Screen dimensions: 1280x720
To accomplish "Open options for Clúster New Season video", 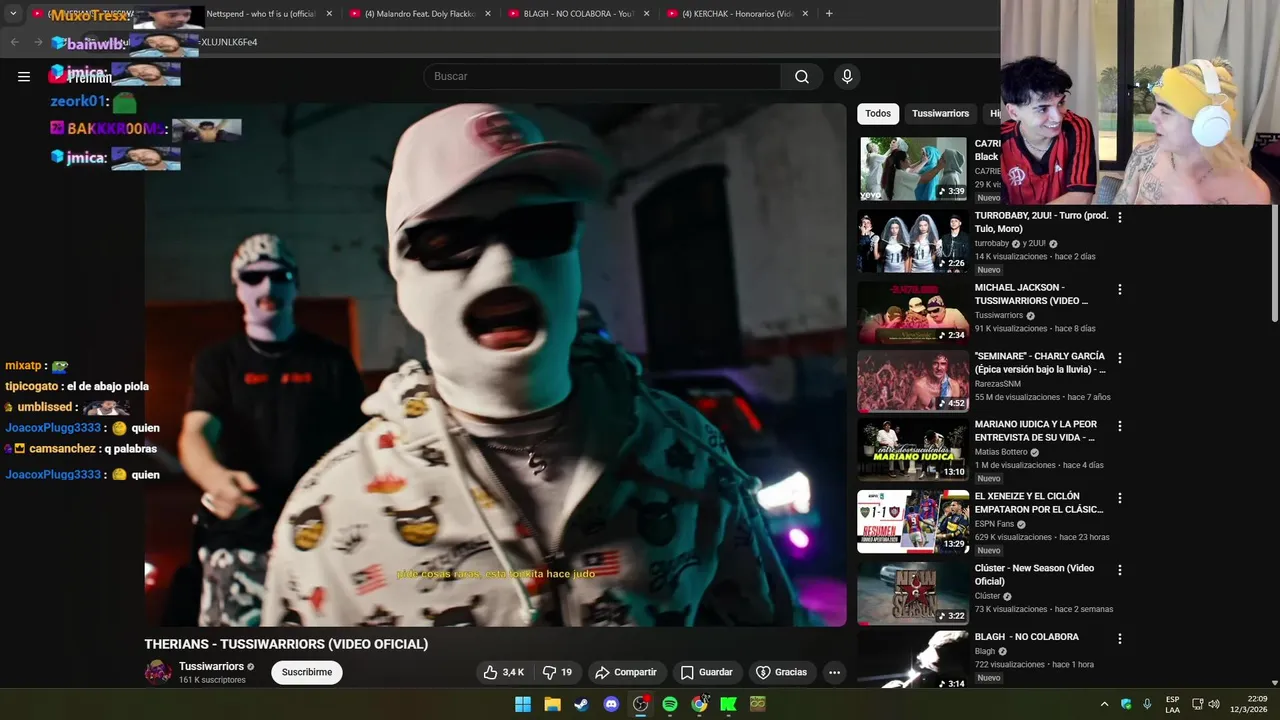I will point(1120,570).
